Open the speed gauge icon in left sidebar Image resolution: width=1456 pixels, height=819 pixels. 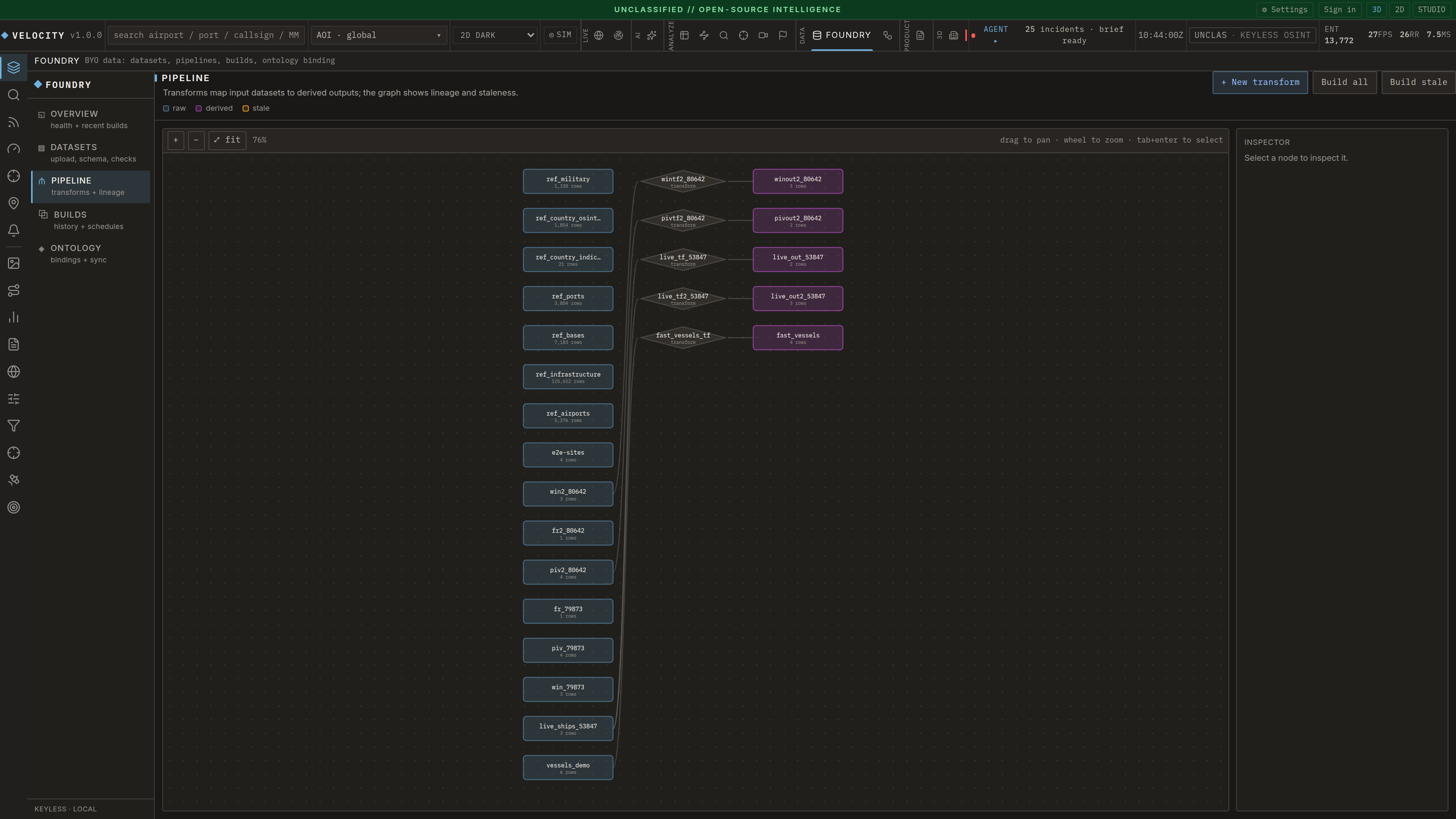click(14, 149)
